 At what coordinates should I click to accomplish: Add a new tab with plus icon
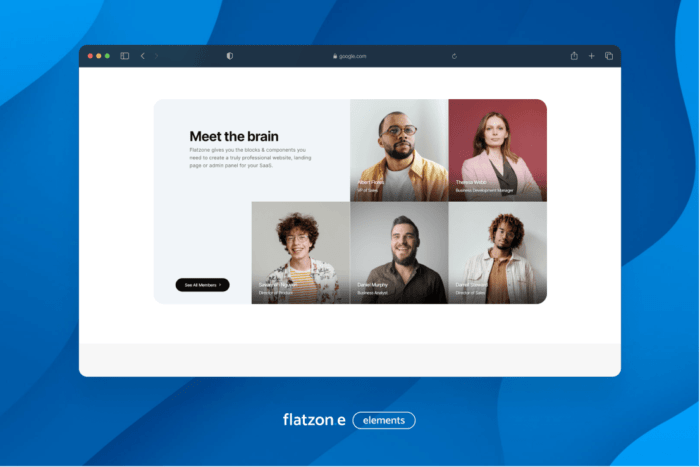click(x=591, y=56)
